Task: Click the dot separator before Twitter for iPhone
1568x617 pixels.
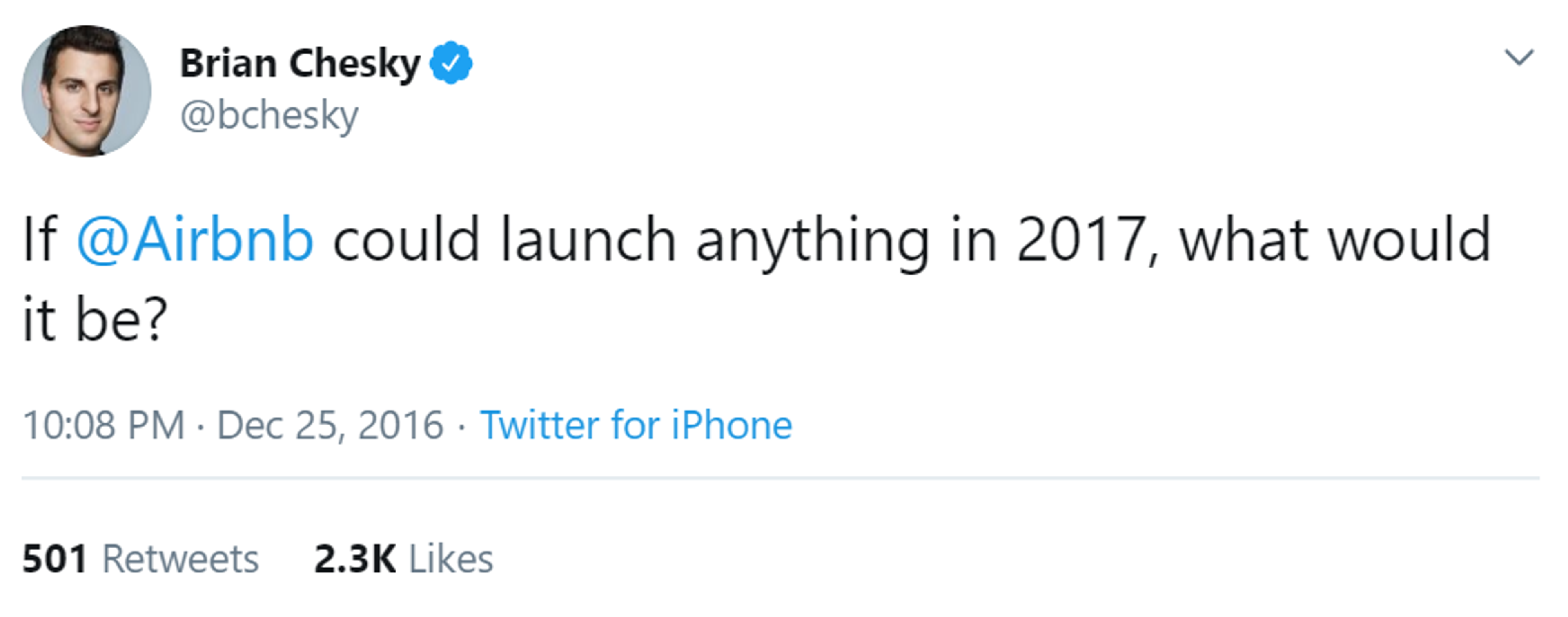Action: tap(461, 426)
